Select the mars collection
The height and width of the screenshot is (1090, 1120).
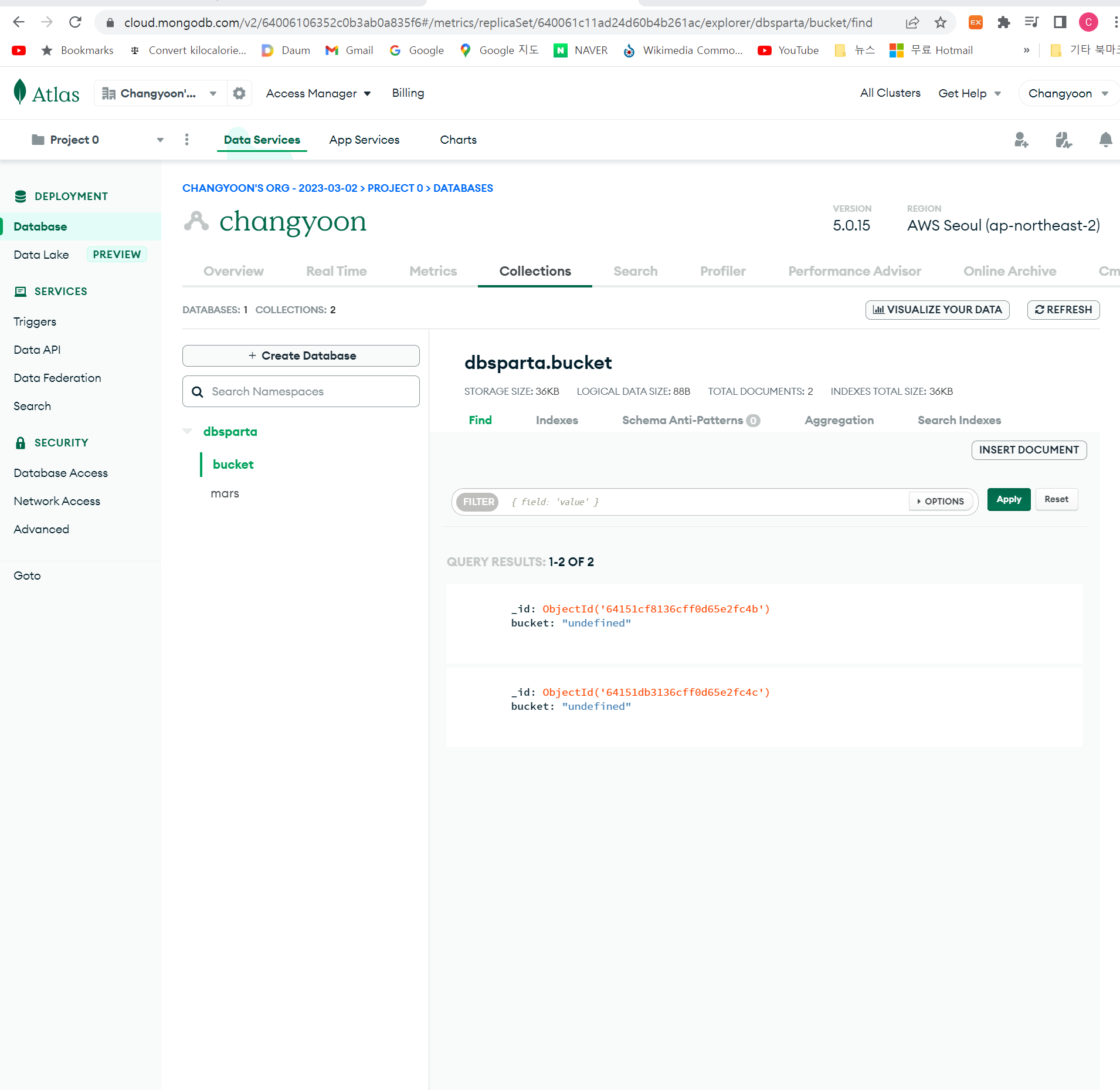point(225,493)
